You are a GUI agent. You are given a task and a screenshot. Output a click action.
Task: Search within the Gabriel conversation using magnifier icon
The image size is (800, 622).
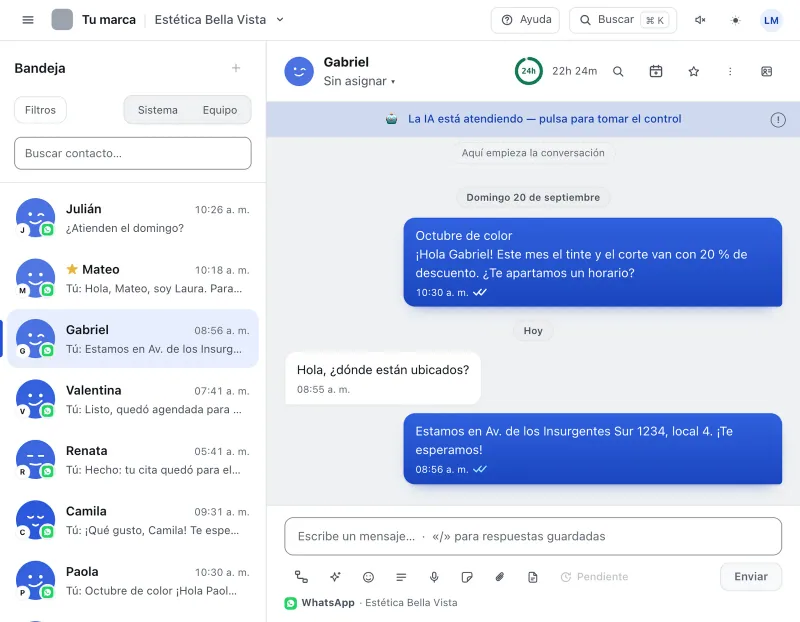pyautogui.click(x=618, y=71)
